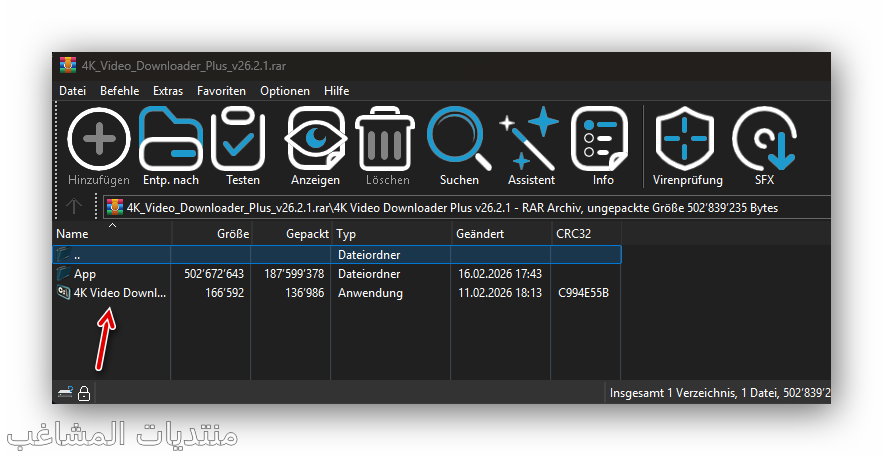Click the Löschen trash icon
883x456 pixels.
[385, 138]
